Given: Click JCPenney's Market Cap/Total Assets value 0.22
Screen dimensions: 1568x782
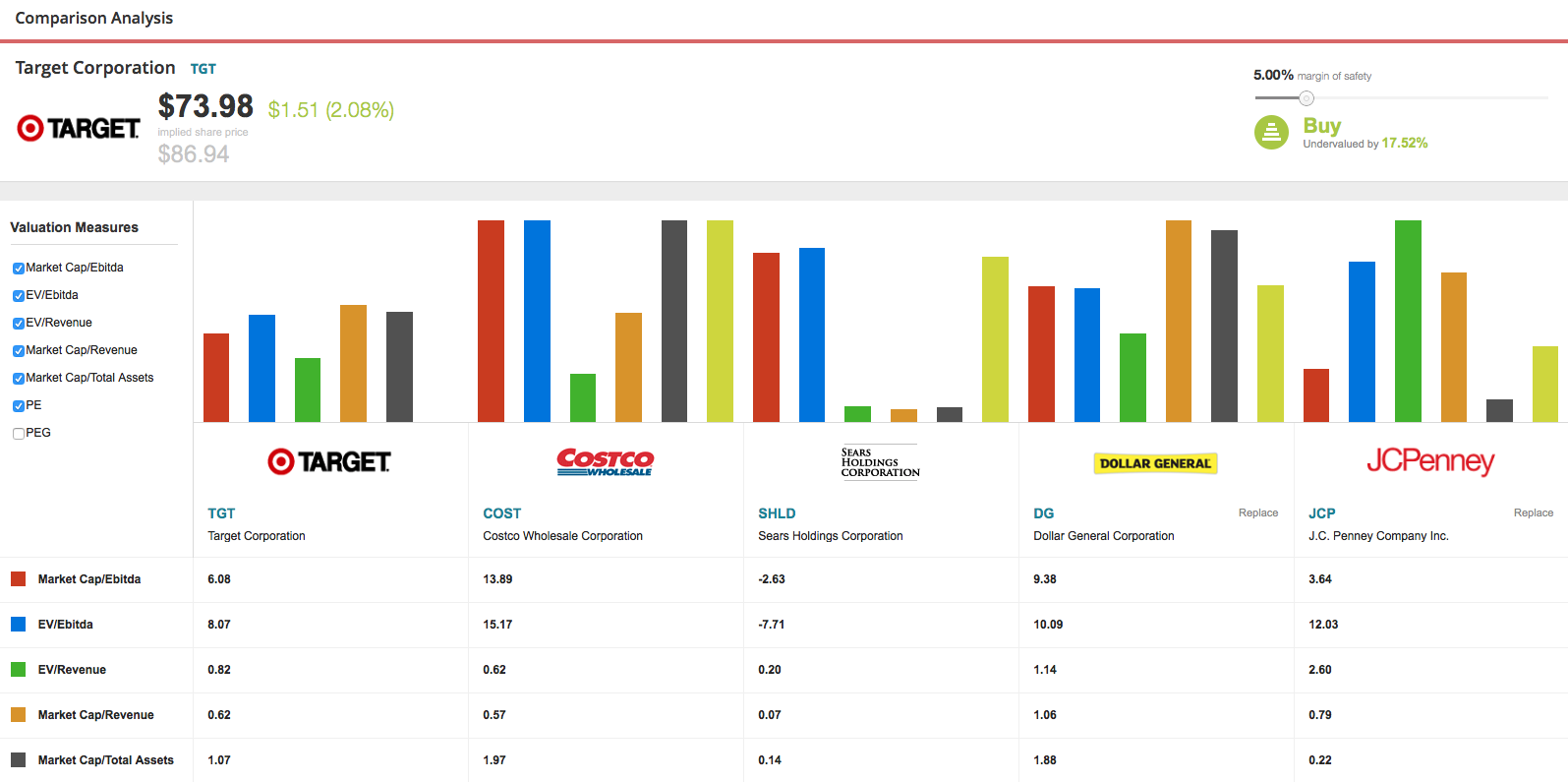Looking at the screenshot, I should 1320,760.
